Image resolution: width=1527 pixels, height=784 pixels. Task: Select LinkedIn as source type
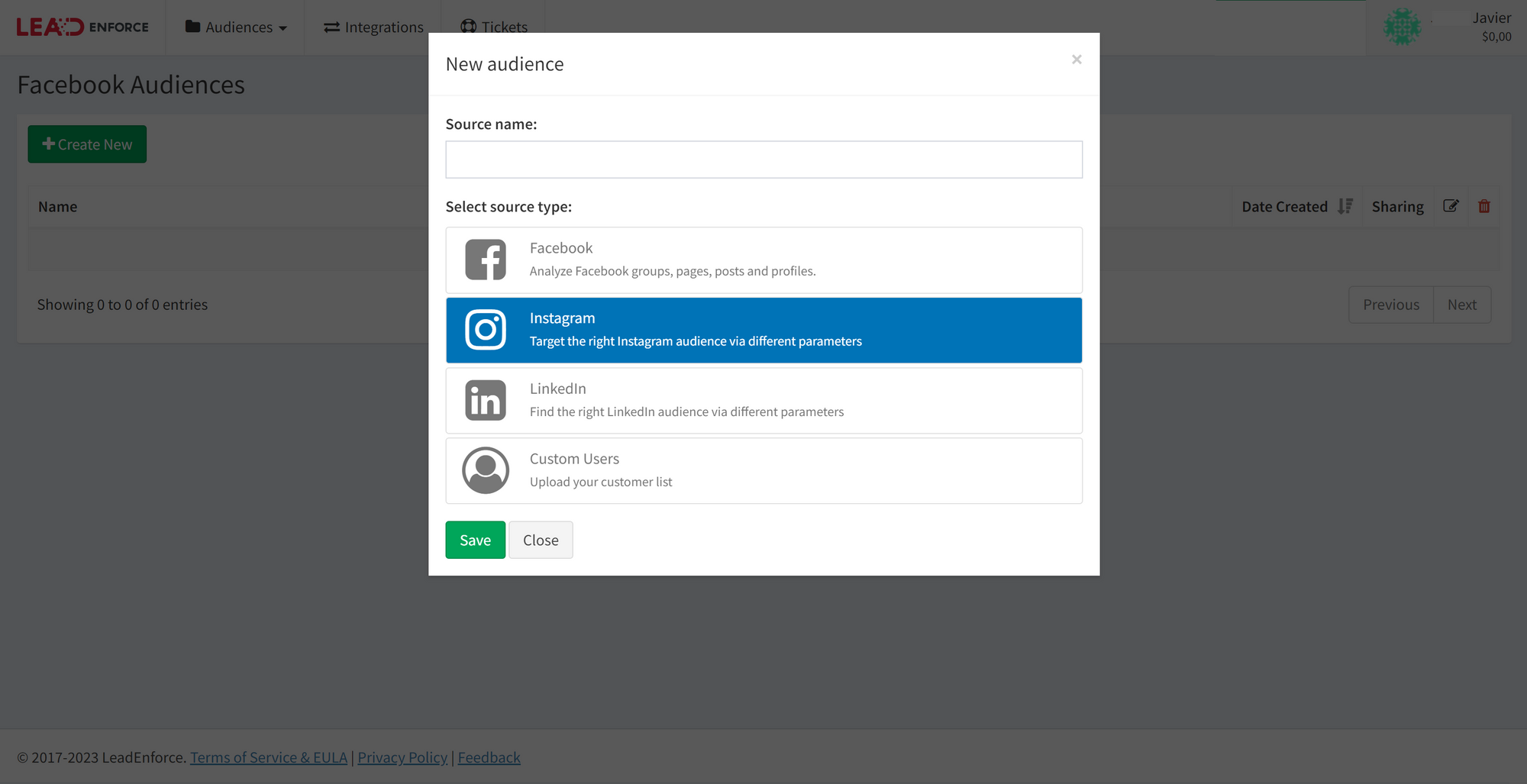pyautogui.click(x=763, y=401)
